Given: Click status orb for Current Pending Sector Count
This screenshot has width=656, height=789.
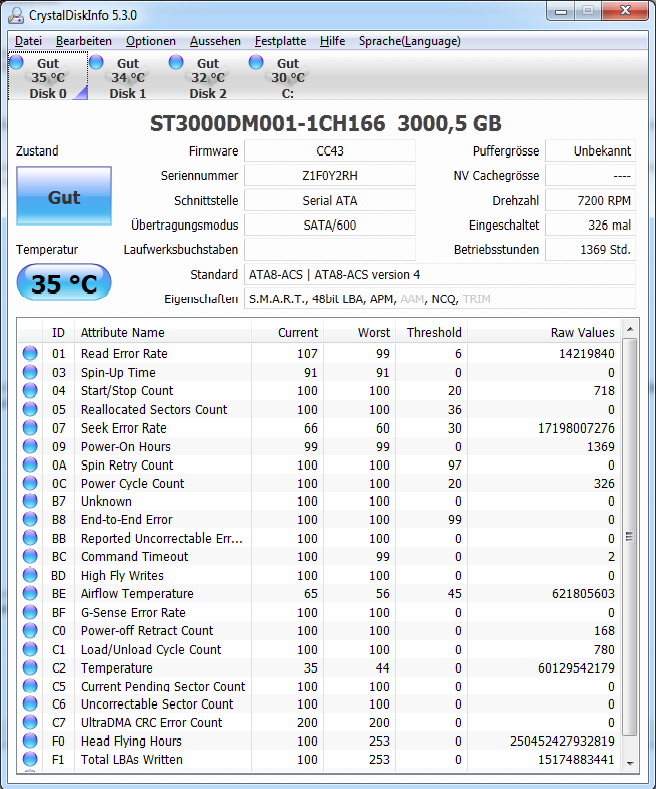Looking at the screenshot, I should (30, 686).
